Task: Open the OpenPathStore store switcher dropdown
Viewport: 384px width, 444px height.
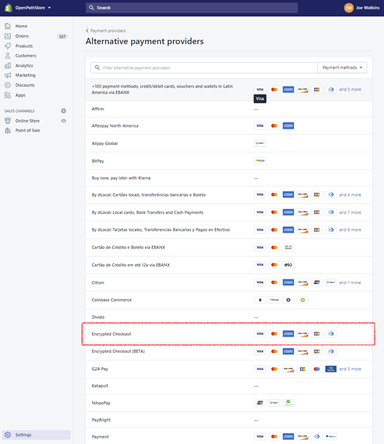Action: (x=33, y=8)
